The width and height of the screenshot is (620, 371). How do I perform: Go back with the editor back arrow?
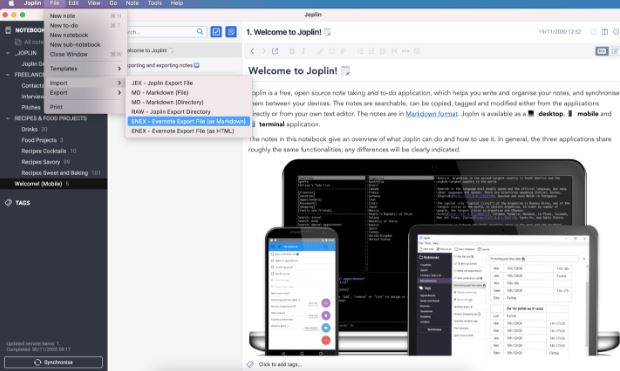pos(252,51)
